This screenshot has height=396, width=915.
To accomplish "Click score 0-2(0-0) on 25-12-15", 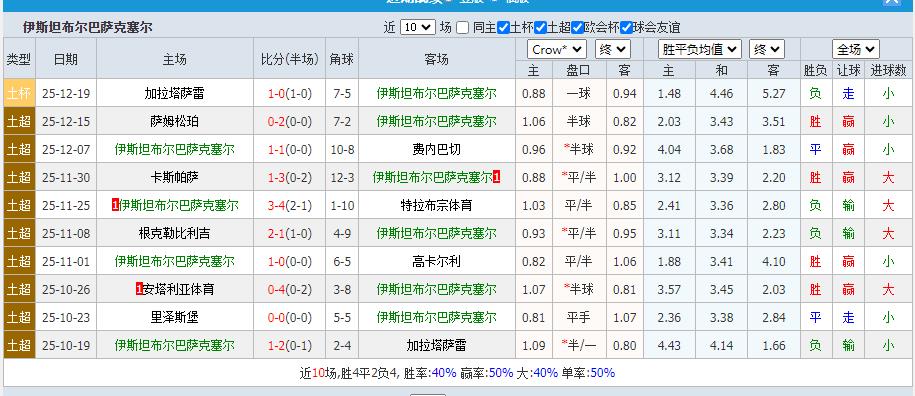I will point(290,121).
